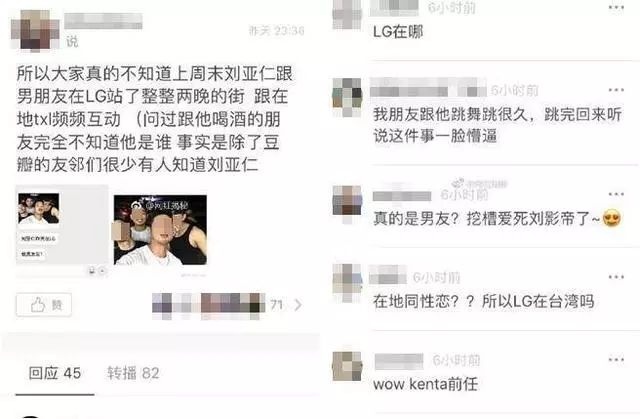
Task: Open more options on the 在地同性恋 comment
Action: (x=616, y=277)
